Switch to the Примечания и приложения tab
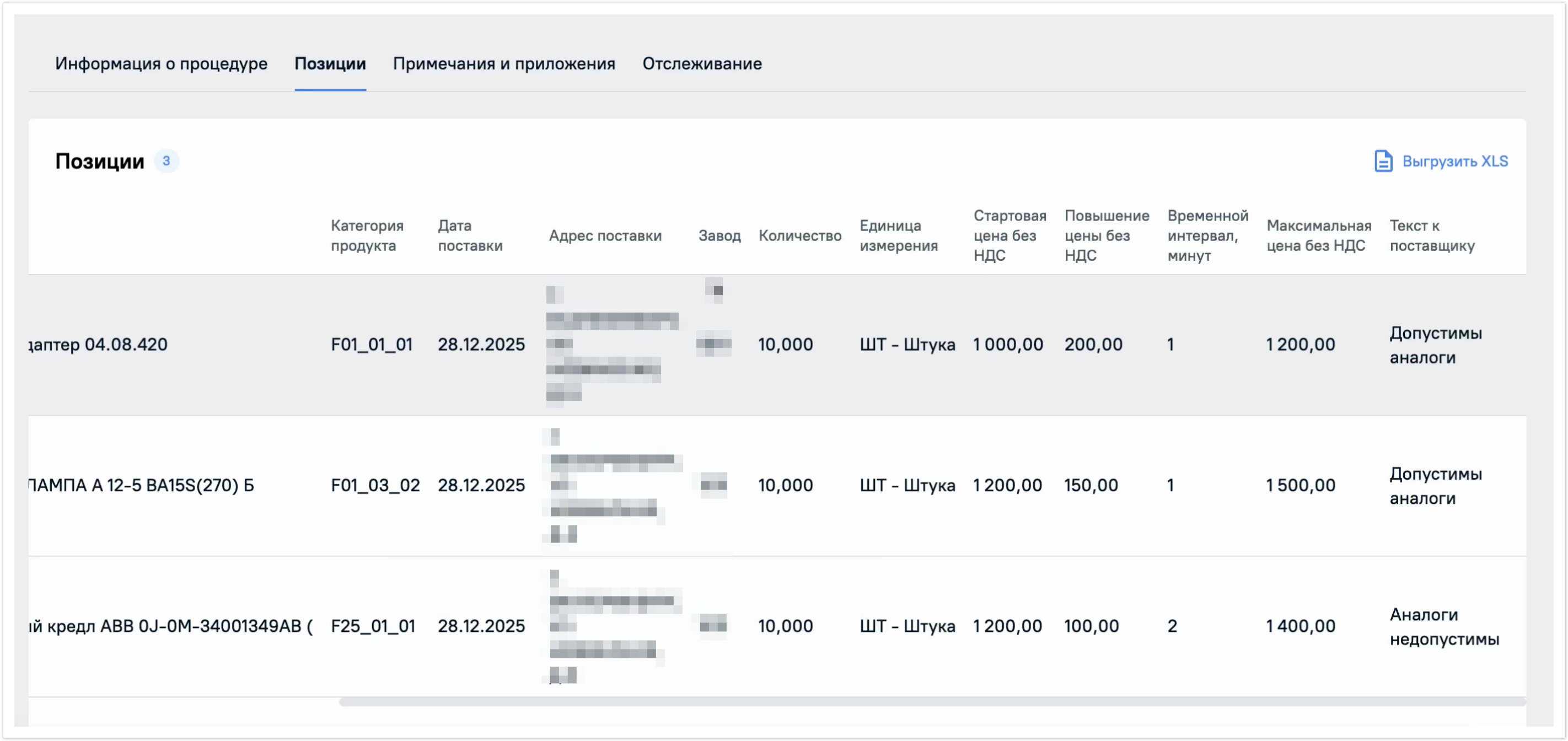 click(503, 63)
